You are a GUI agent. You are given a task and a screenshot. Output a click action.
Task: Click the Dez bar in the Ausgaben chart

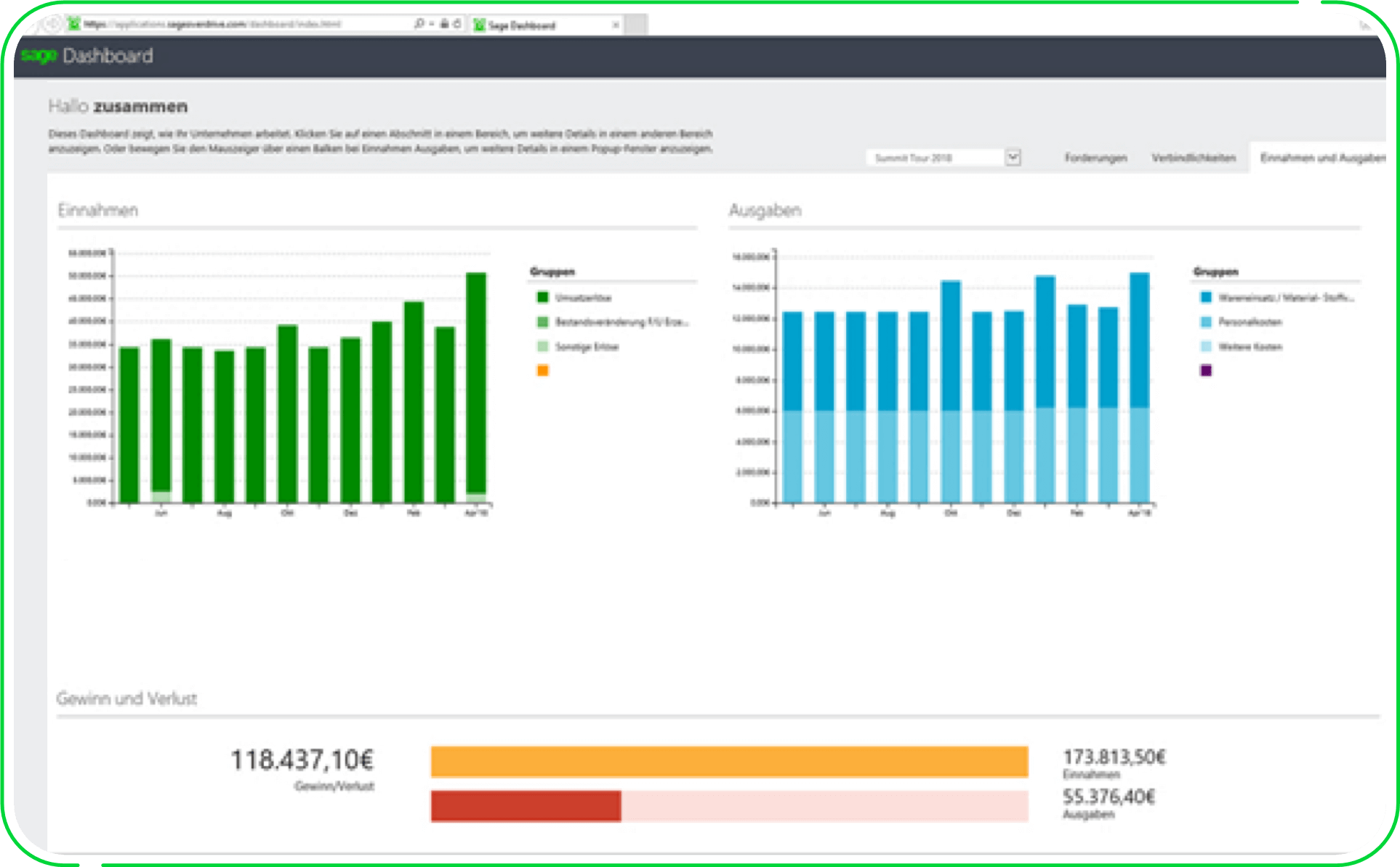[1014, 406]
